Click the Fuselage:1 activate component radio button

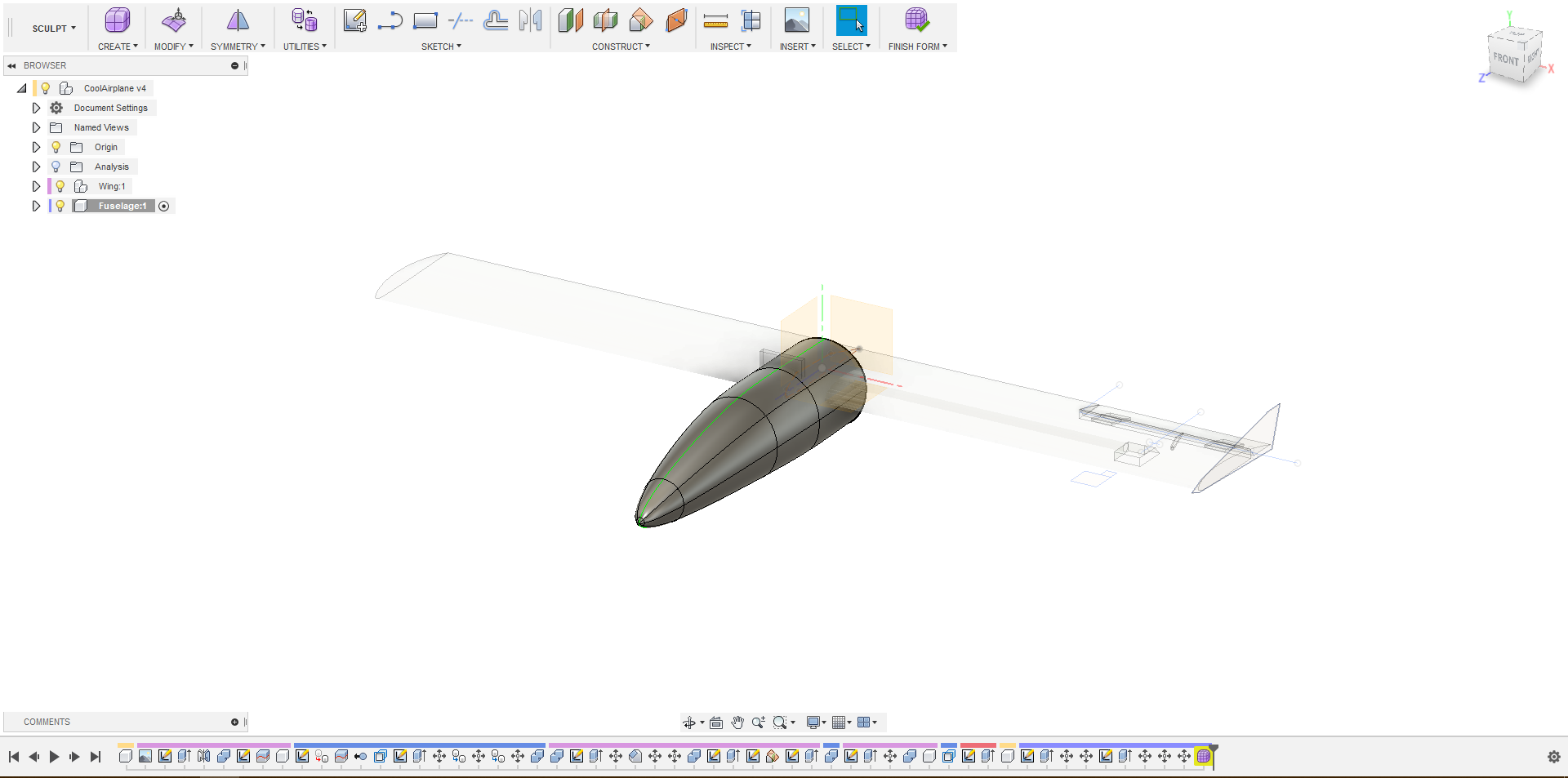pos(164,206)
